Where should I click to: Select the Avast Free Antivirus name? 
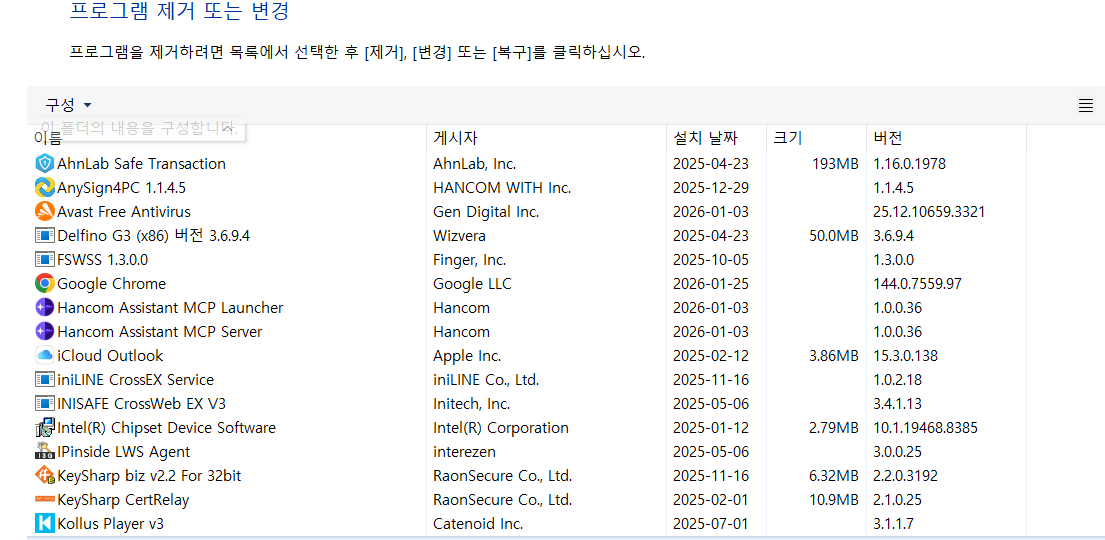[124, 211]
